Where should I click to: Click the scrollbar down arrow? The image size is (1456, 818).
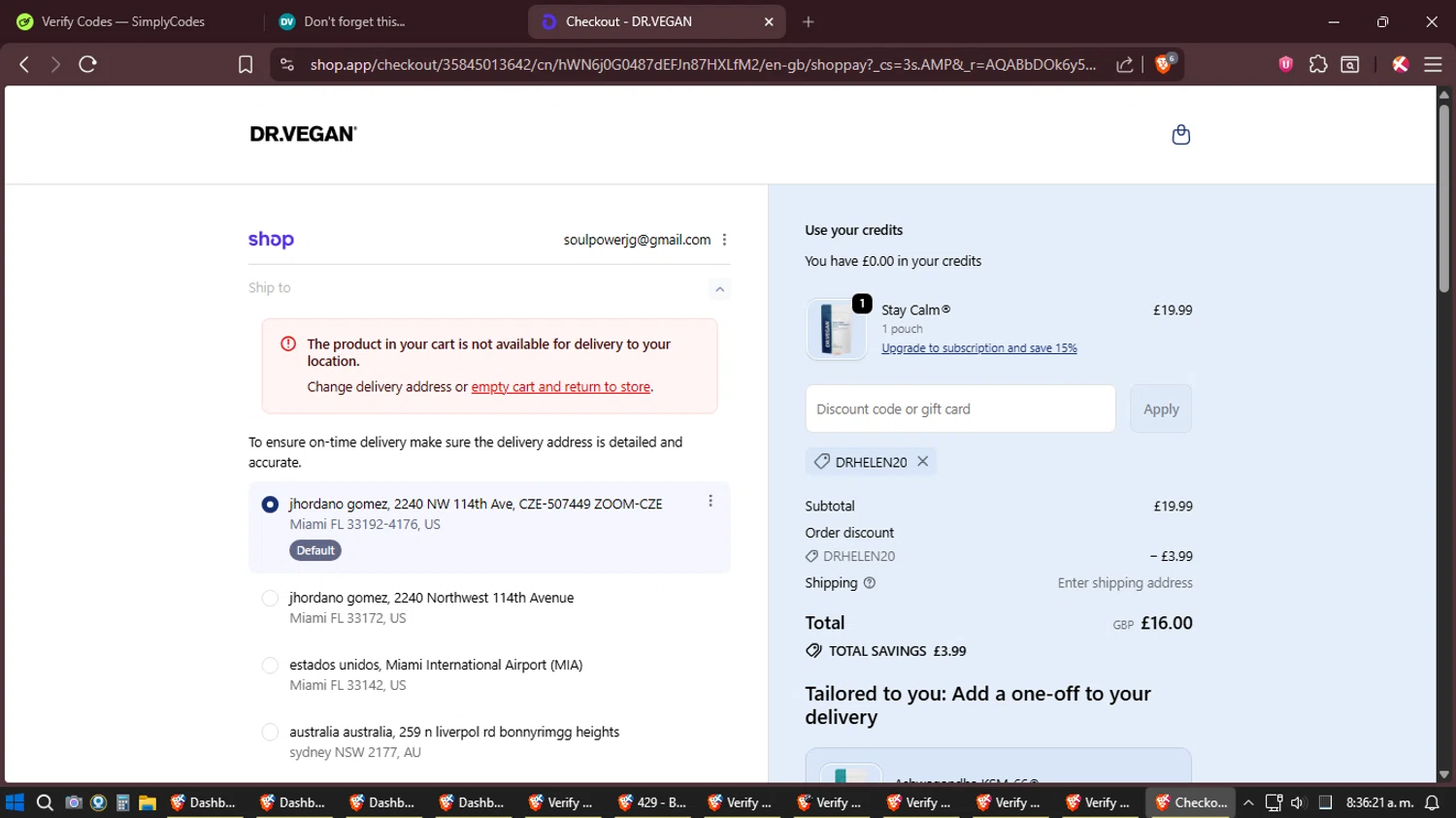click(1443, 774)
